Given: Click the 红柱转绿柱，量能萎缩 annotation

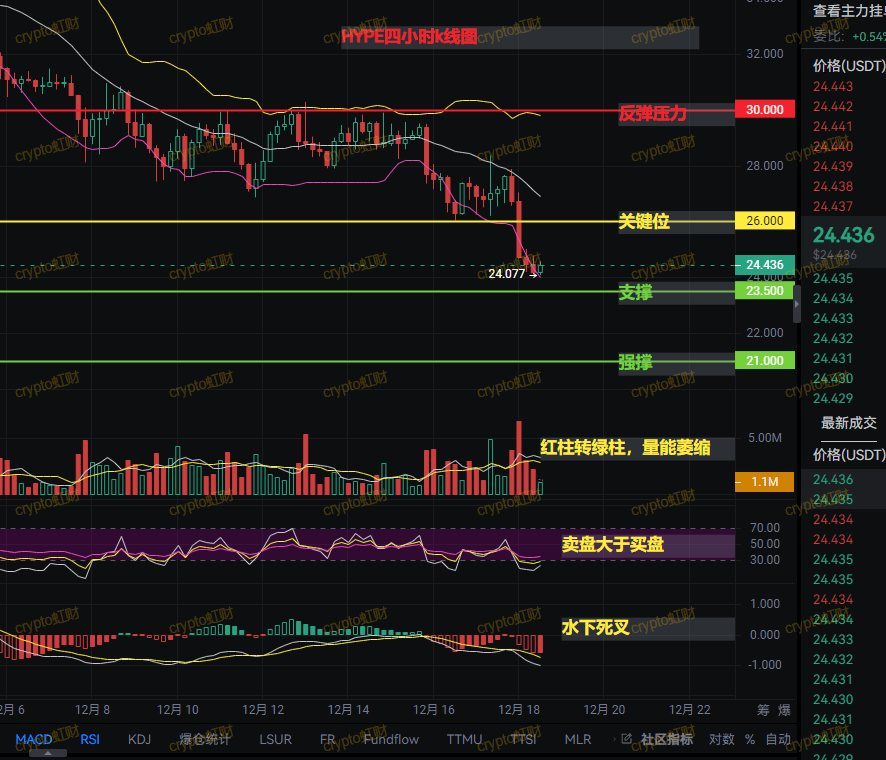Looking at the screenshot, I should (x=626, y=448).
